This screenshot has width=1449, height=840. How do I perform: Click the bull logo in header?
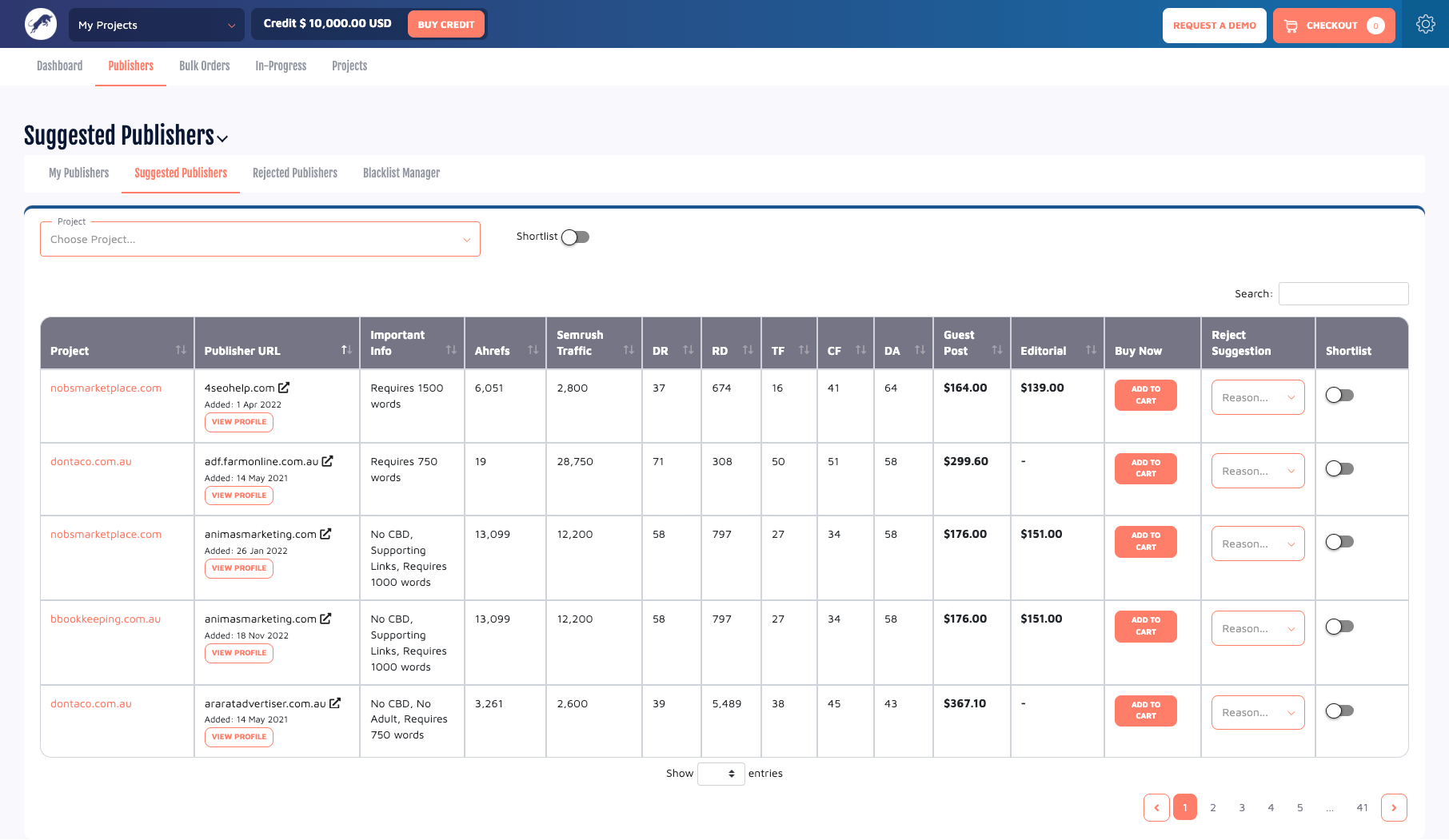pos(41,25)
